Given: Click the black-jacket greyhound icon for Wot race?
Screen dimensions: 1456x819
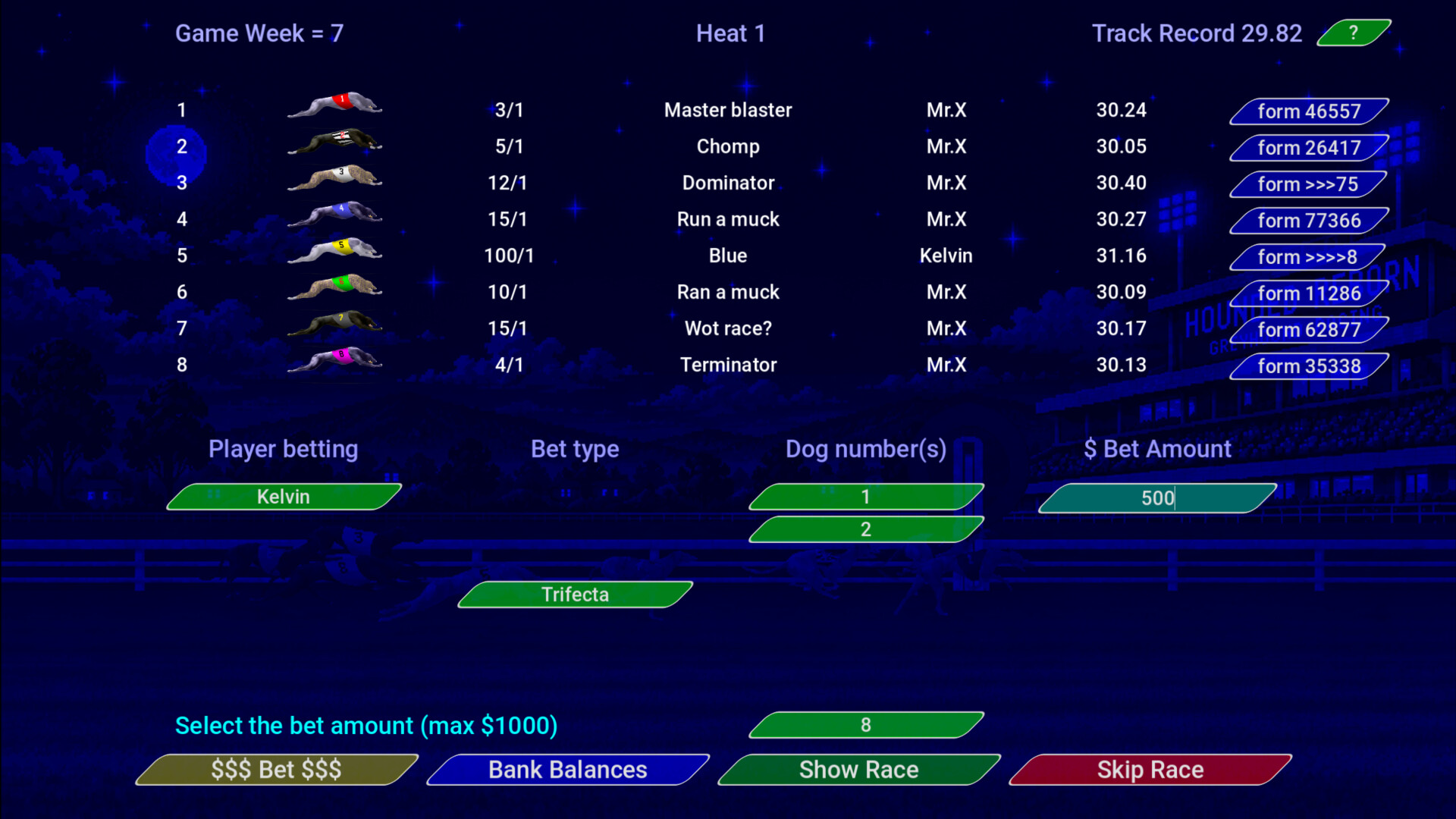Looking at the screenshot, I should tap(334, 324).
